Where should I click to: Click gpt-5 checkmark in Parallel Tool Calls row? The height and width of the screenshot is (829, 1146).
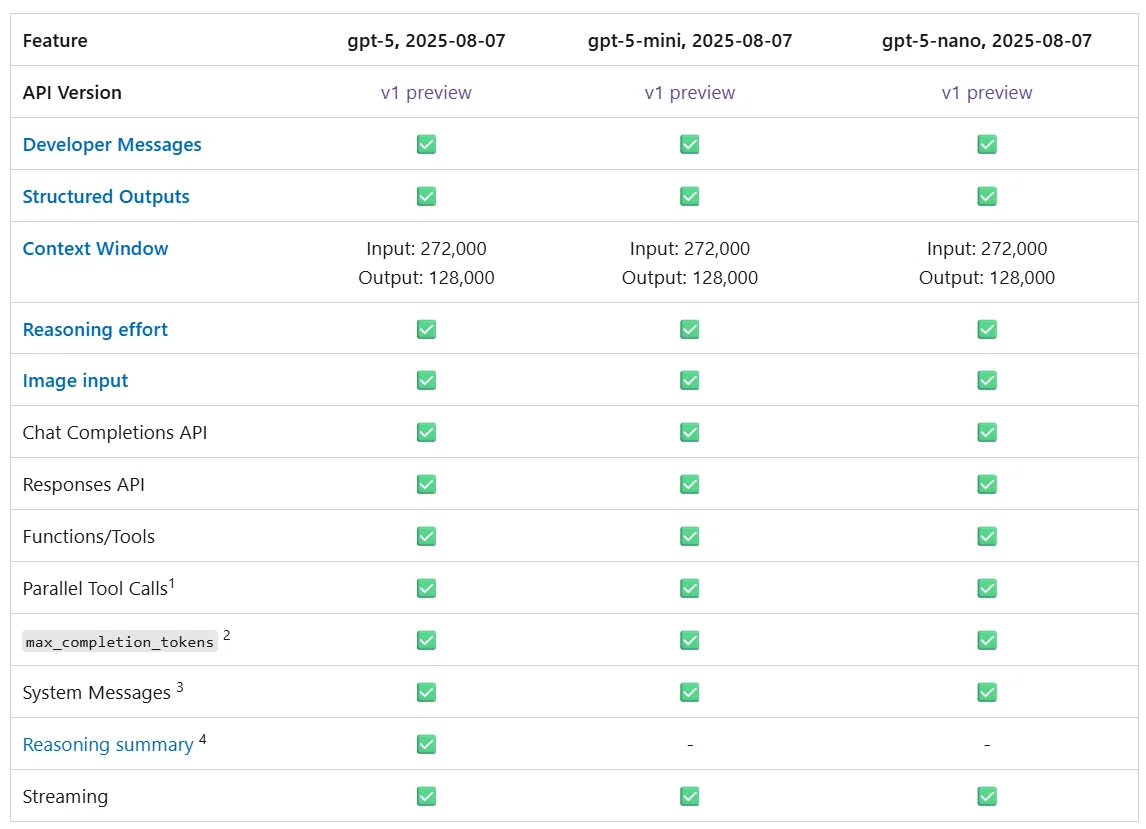pos(426,588)
